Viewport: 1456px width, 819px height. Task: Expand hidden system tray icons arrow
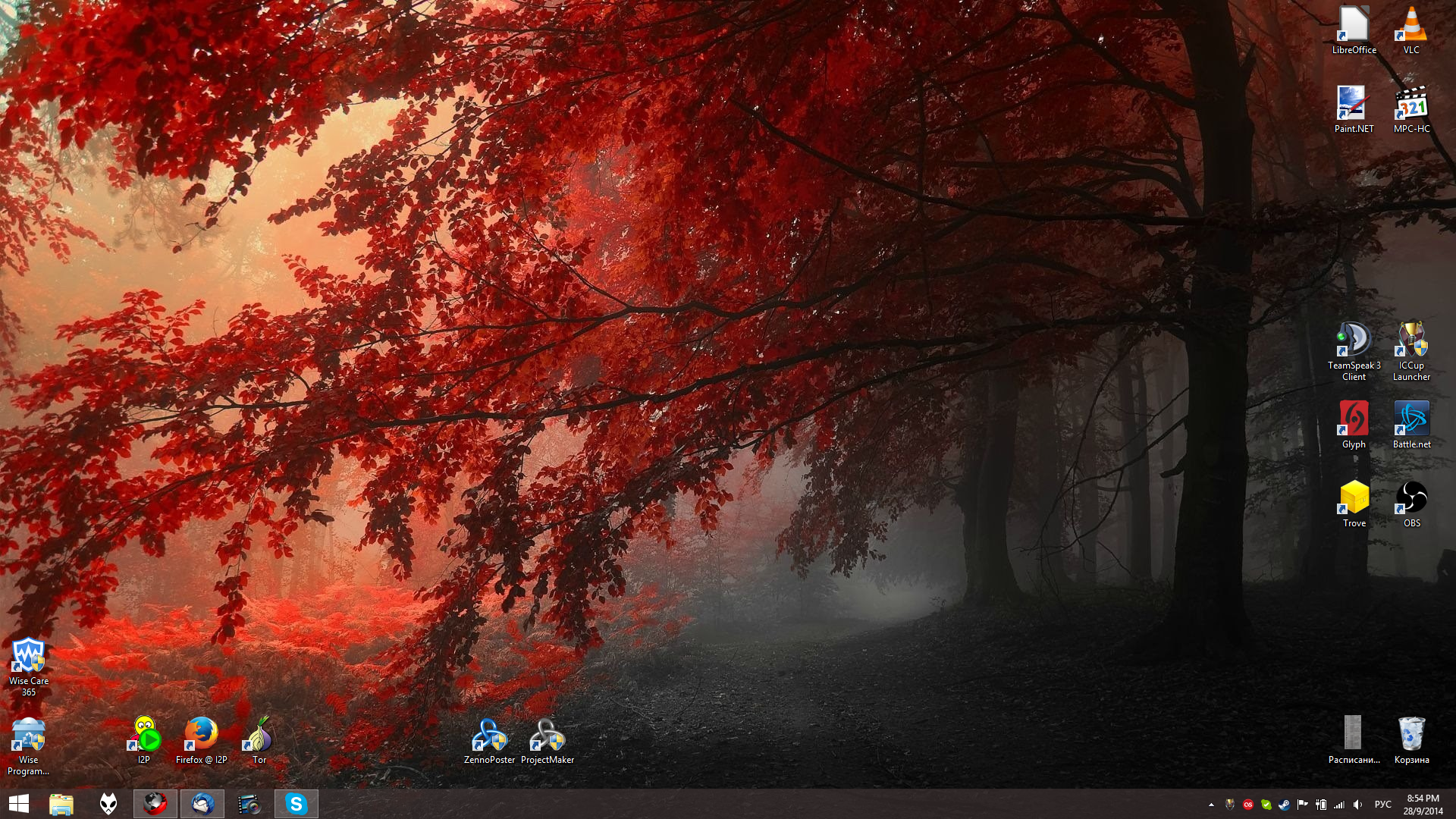click(x=1211, y=805)
